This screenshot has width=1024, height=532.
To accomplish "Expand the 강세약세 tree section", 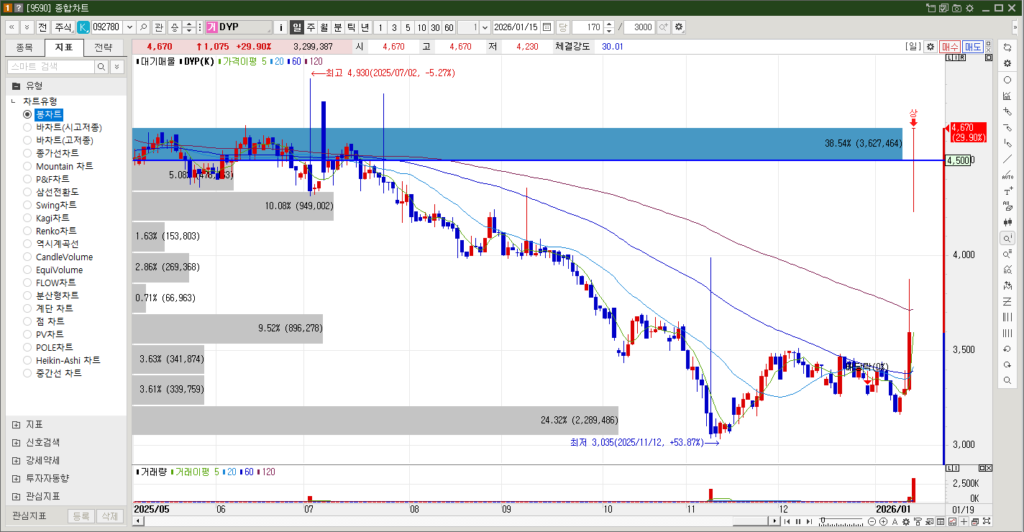I will coord(16,460).
